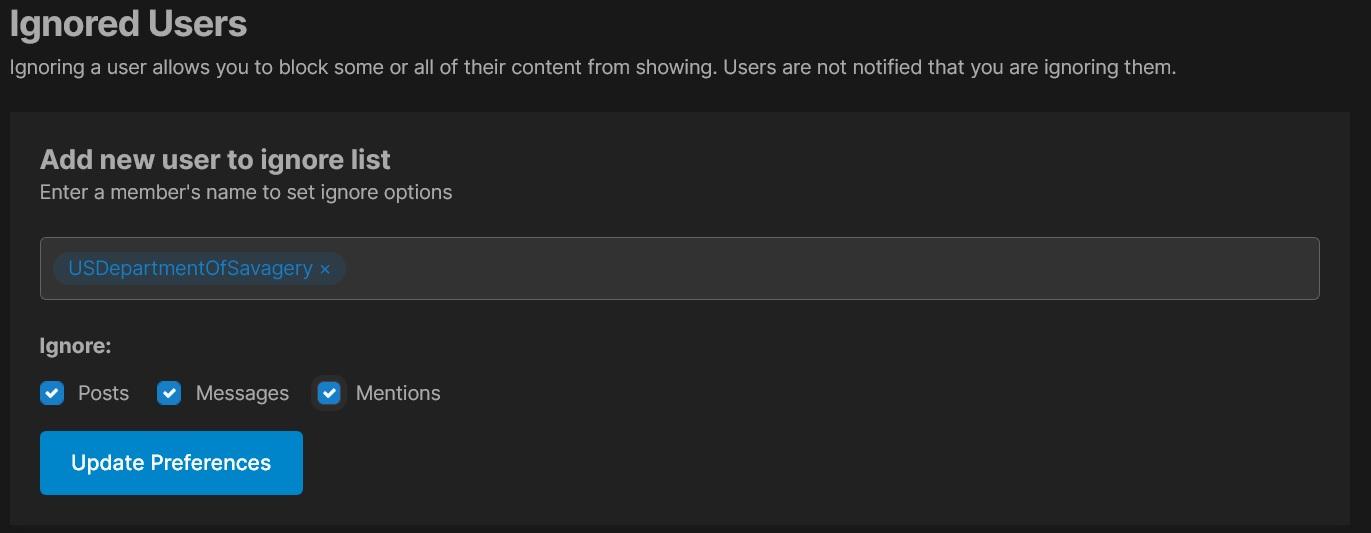Click the Ignored Users page heading
This screenshot has width=1371, height=533.
(x=129, y=23)
